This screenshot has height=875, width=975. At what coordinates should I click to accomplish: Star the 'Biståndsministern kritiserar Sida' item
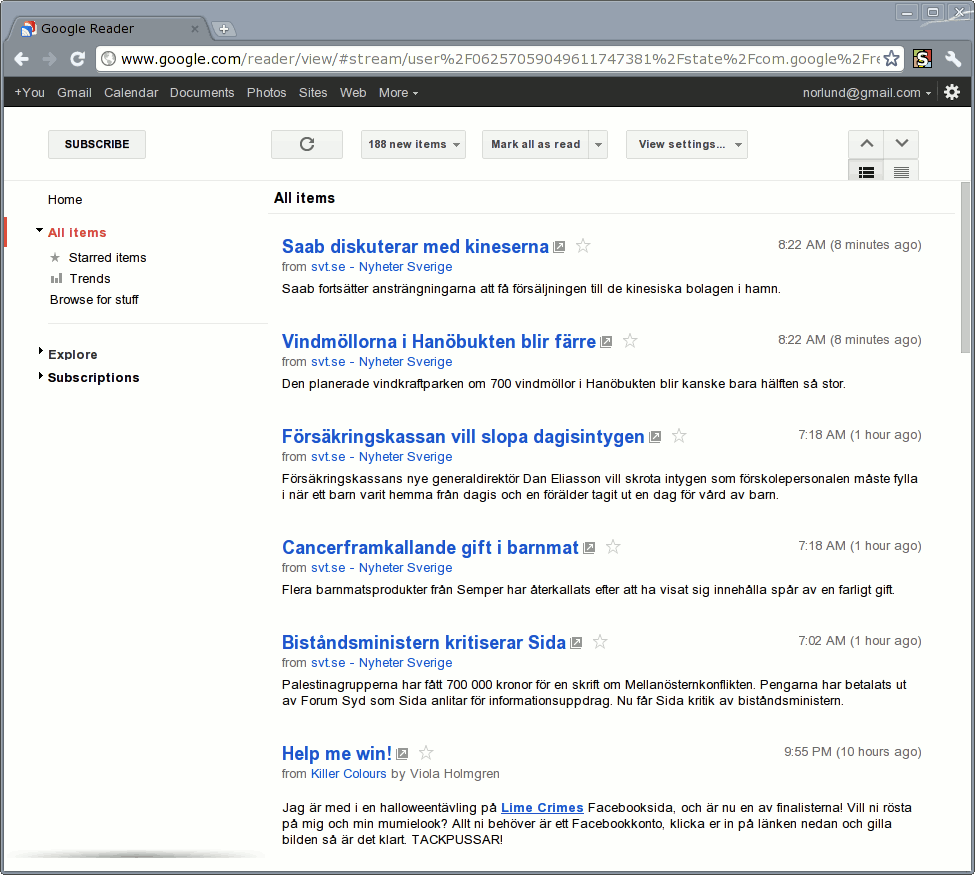pyautogui.click(x=600, y=642)
